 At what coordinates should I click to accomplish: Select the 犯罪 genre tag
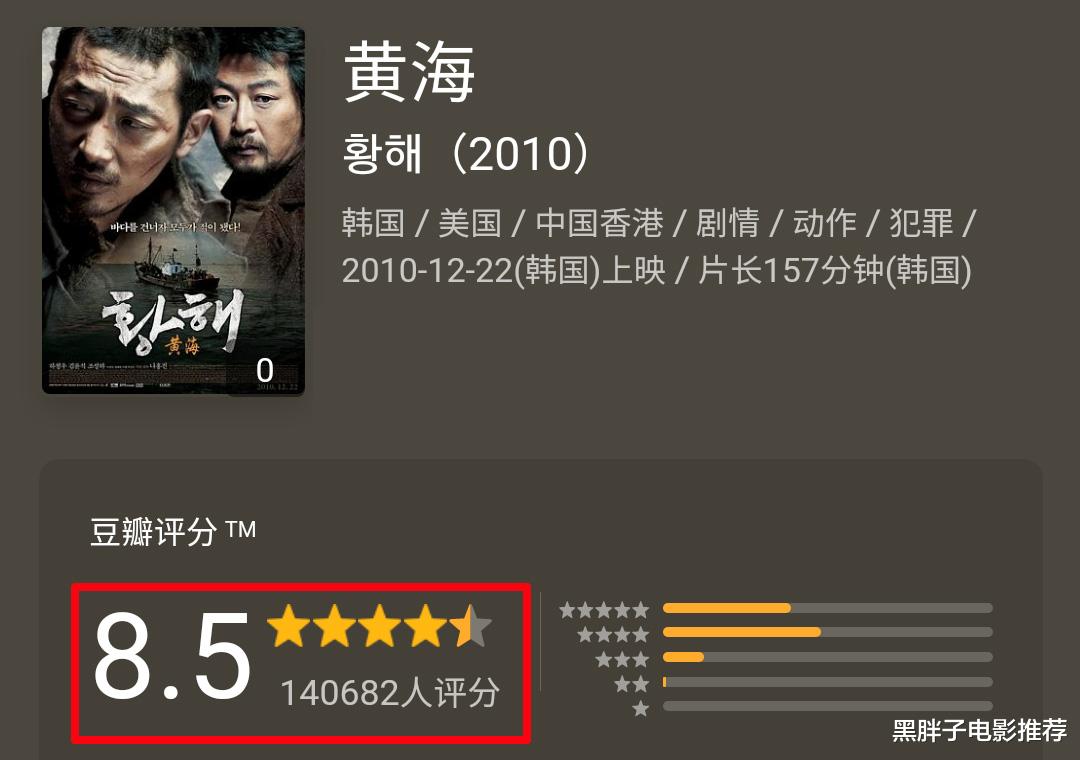pyautogui.click(x=921, y=223)
